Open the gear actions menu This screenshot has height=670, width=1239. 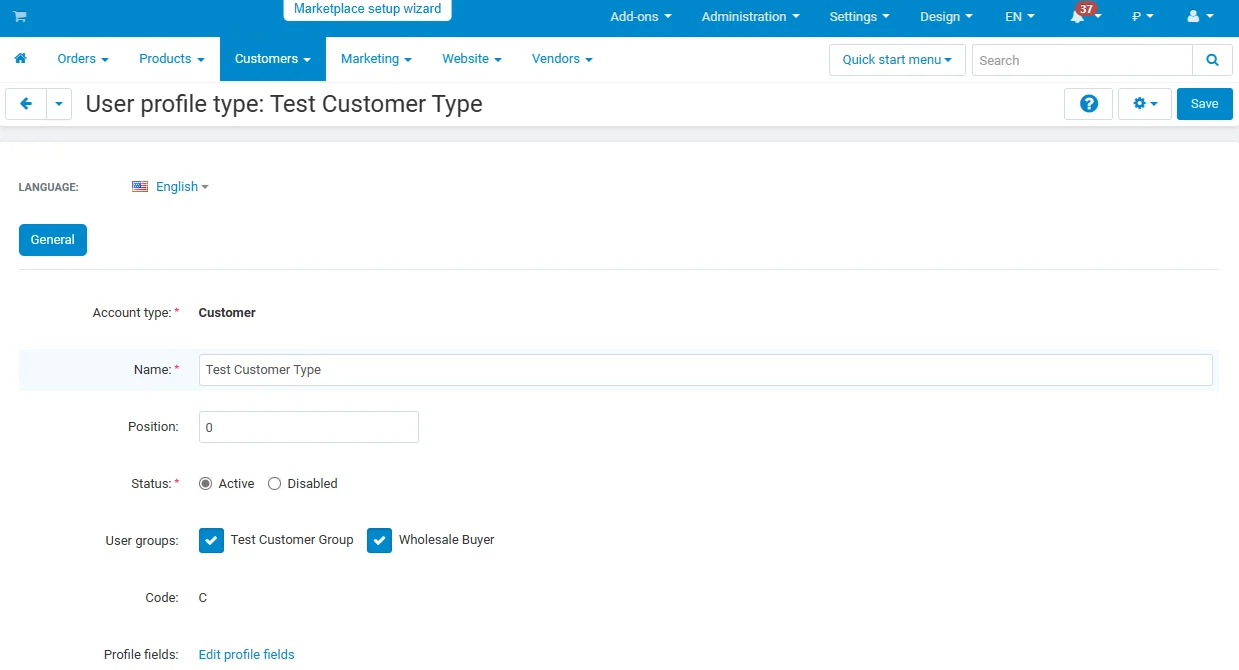[1144, 104]
